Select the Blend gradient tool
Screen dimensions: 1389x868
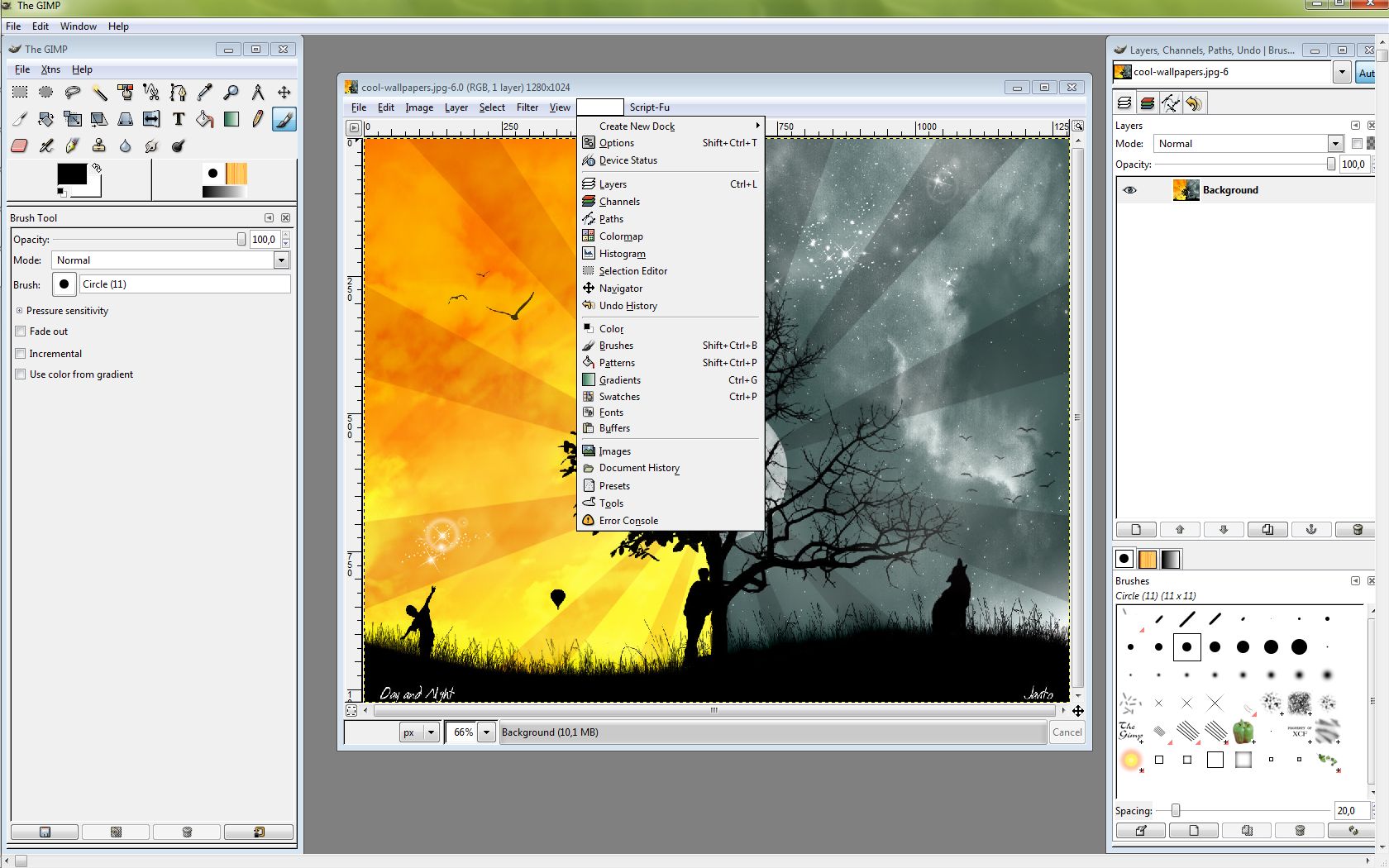[x=231, y=119]
